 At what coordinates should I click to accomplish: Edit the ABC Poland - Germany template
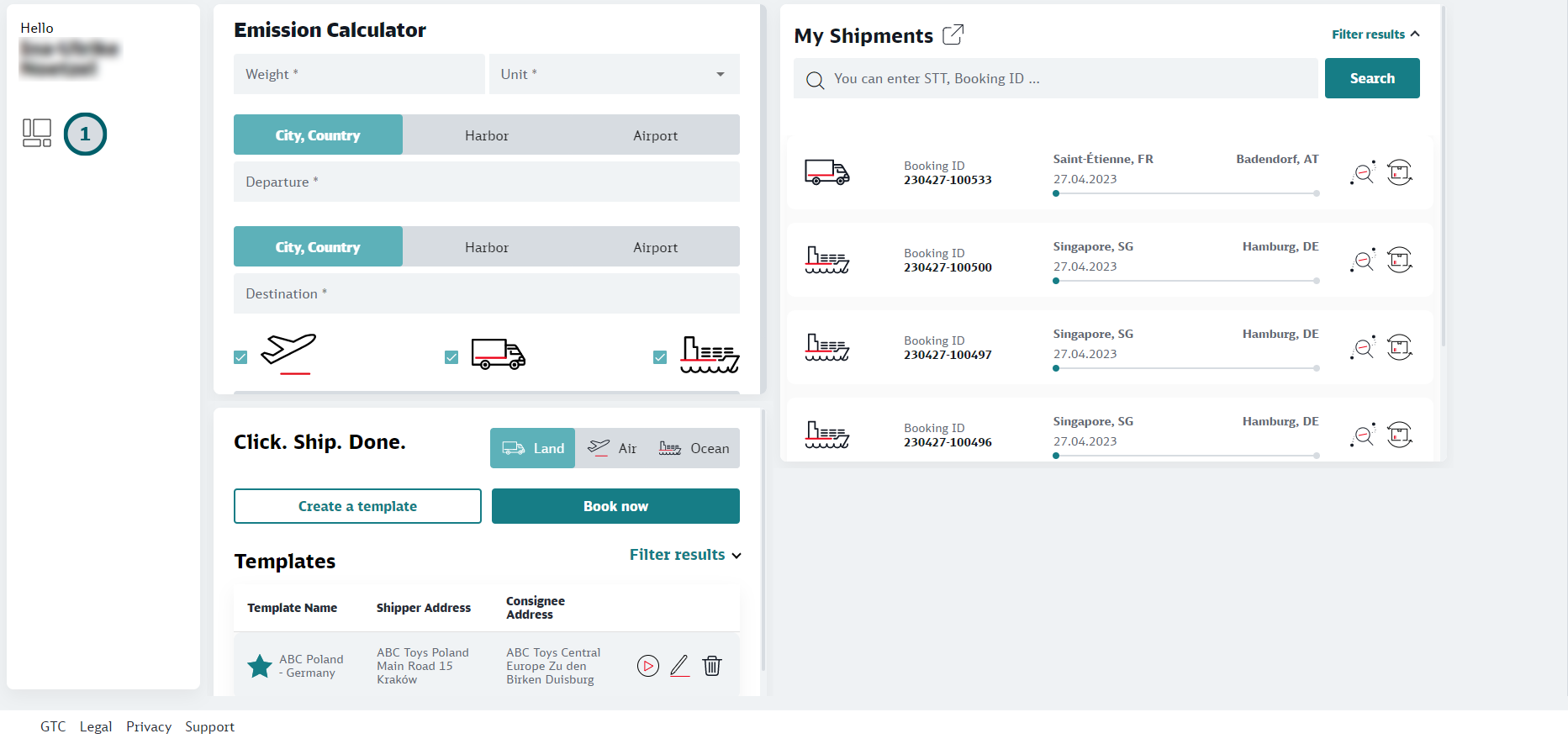click(679, 666)
